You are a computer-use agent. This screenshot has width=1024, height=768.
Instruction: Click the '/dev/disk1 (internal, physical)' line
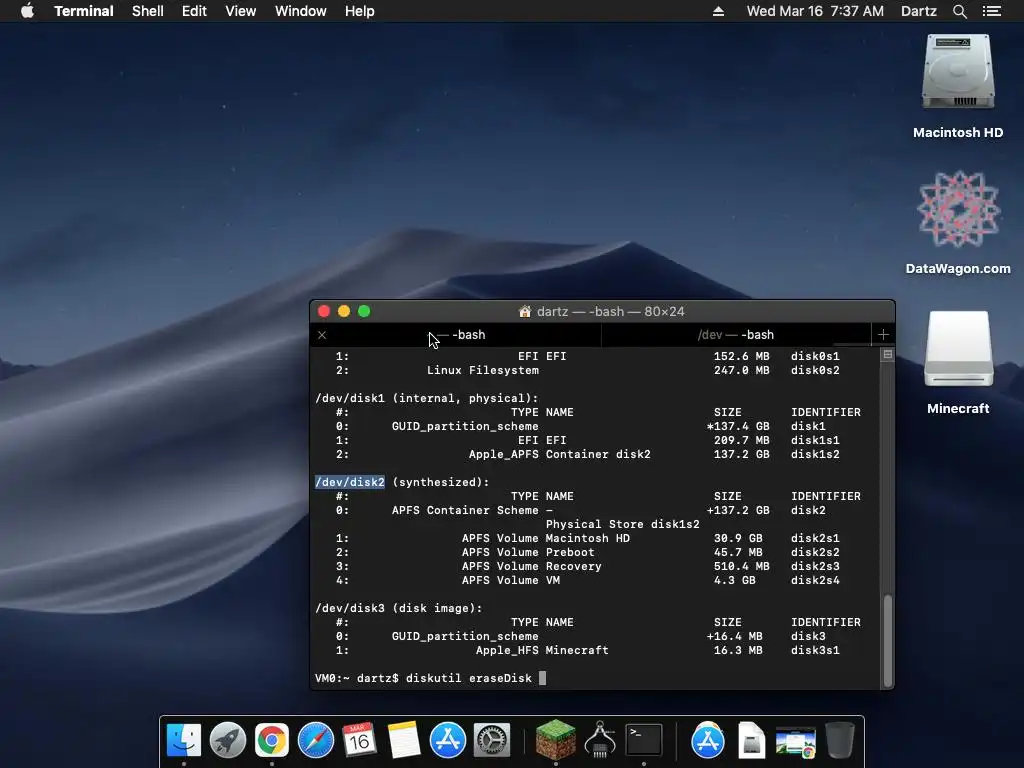(x=427, y=398)
